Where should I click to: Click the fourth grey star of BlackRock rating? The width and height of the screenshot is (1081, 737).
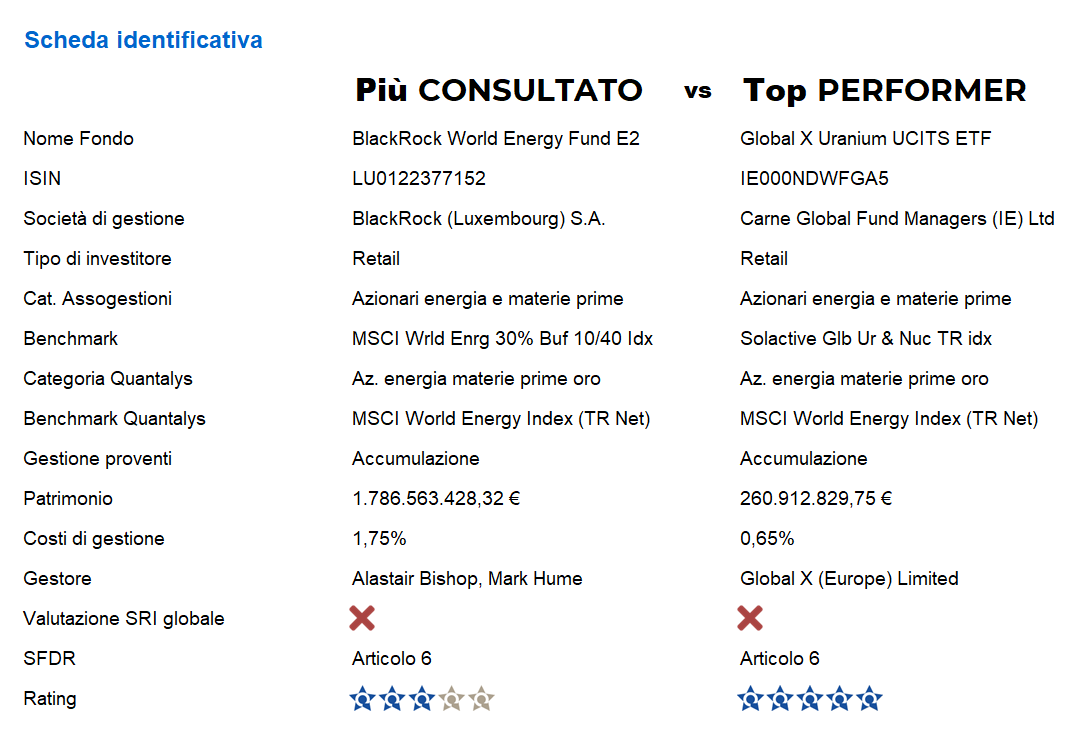coord(452,698)
